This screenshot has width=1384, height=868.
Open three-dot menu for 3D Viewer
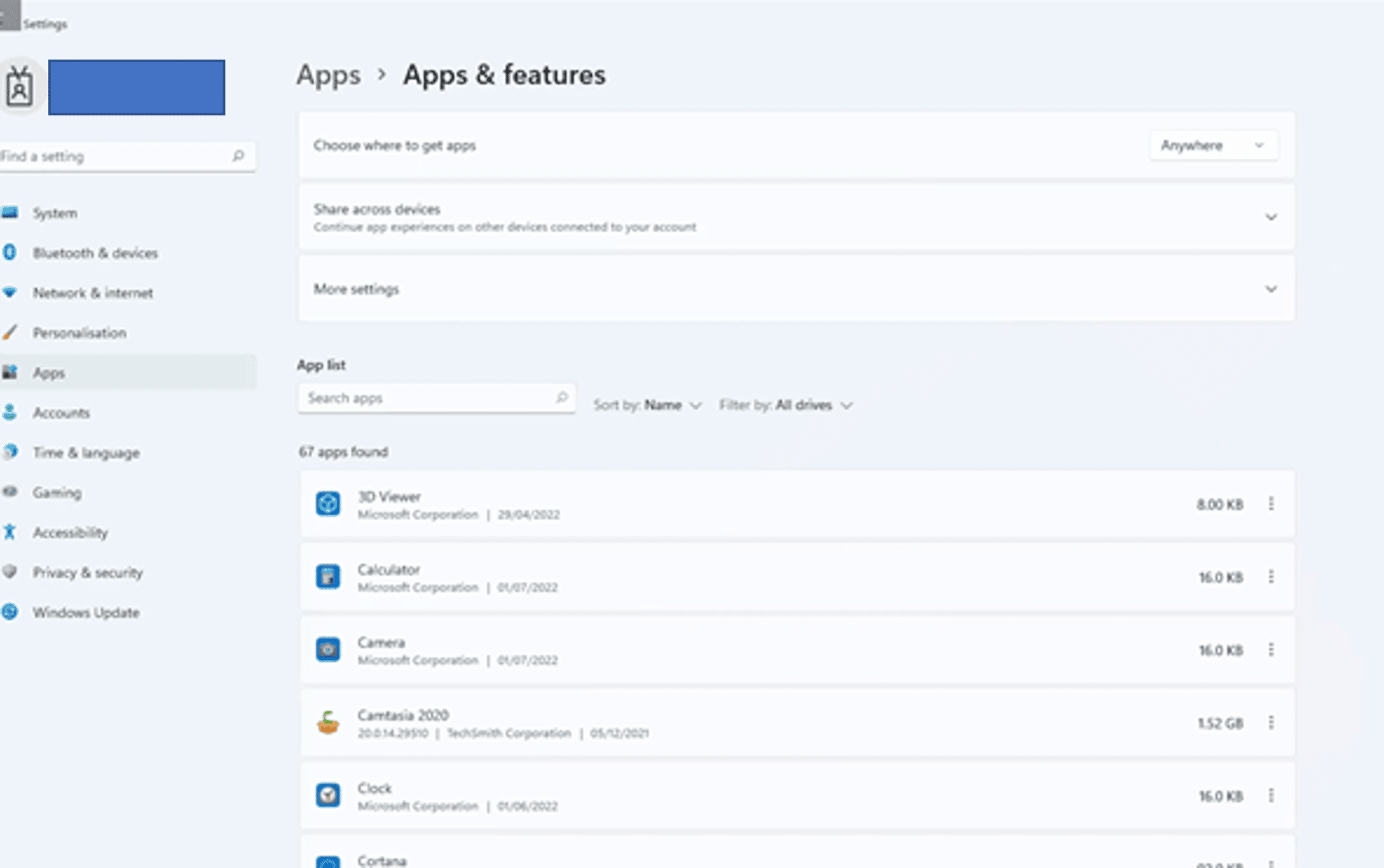click(1270, 504)
